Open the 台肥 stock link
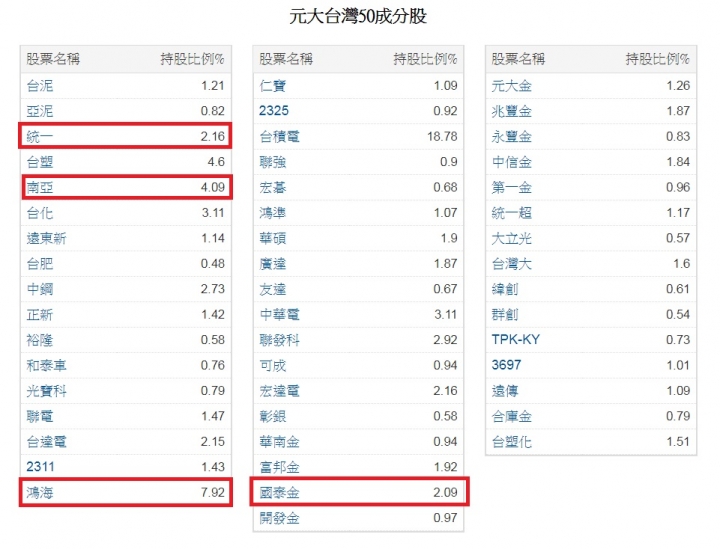The width and height of the screenshot is (720, 549). click(x=39, y=264)
